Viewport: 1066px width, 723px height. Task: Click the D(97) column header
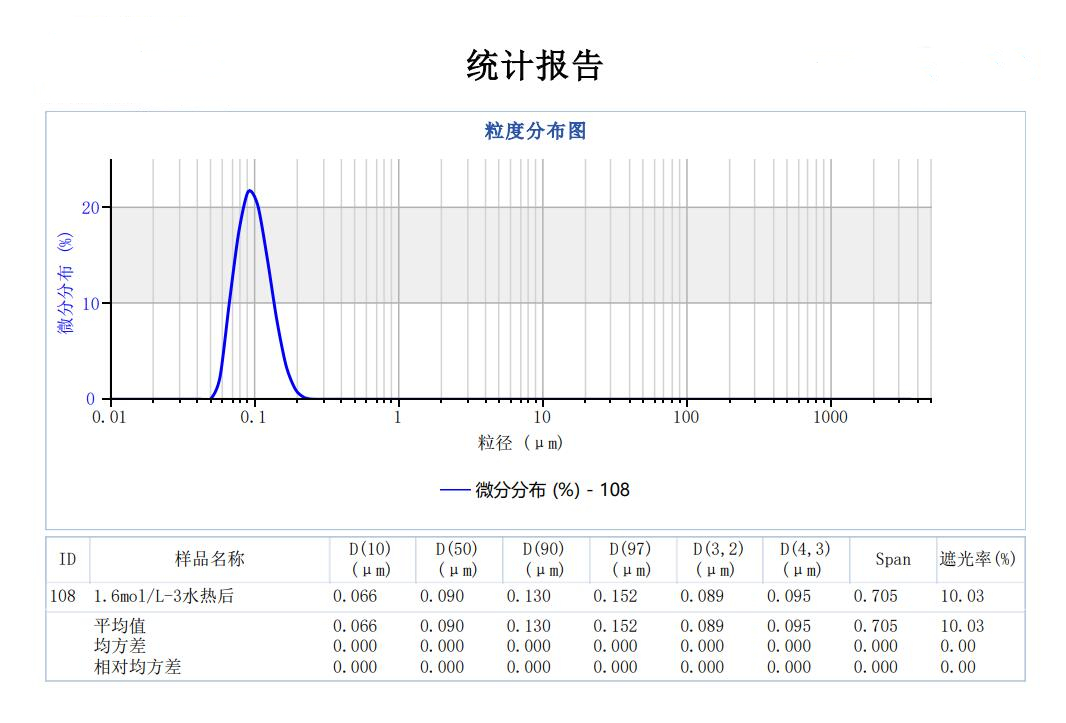(x=630, y=559)
